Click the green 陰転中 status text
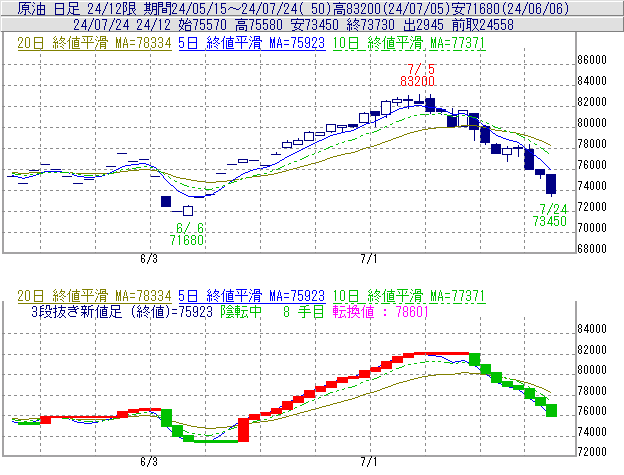 (x=241, y=312)
